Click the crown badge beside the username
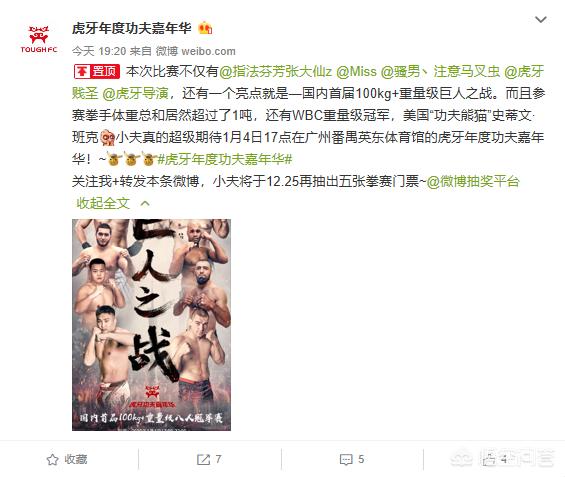The width and height of the screenshot is (565, 477). coord(205,28)
